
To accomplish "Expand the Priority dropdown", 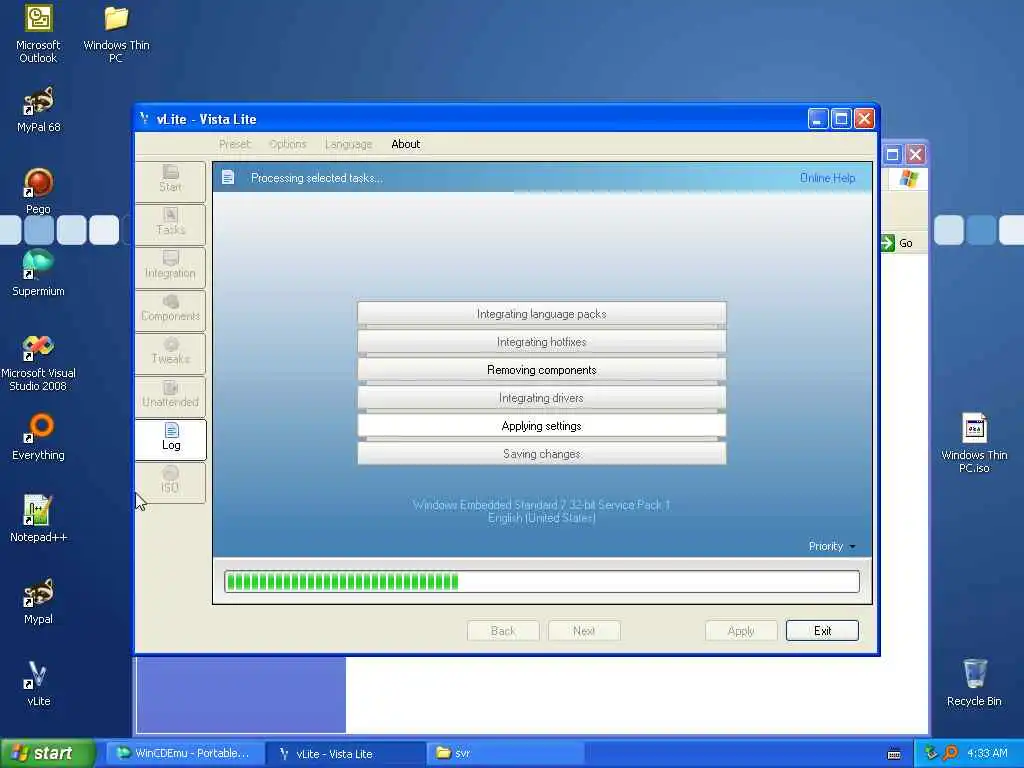I will point(832,546).
